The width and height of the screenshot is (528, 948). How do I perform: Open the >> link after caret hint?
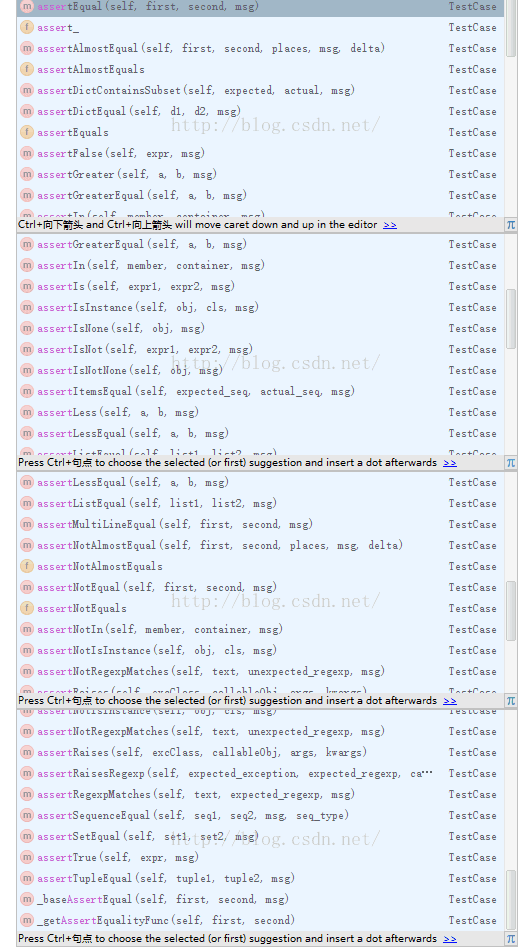click(390, 225)
